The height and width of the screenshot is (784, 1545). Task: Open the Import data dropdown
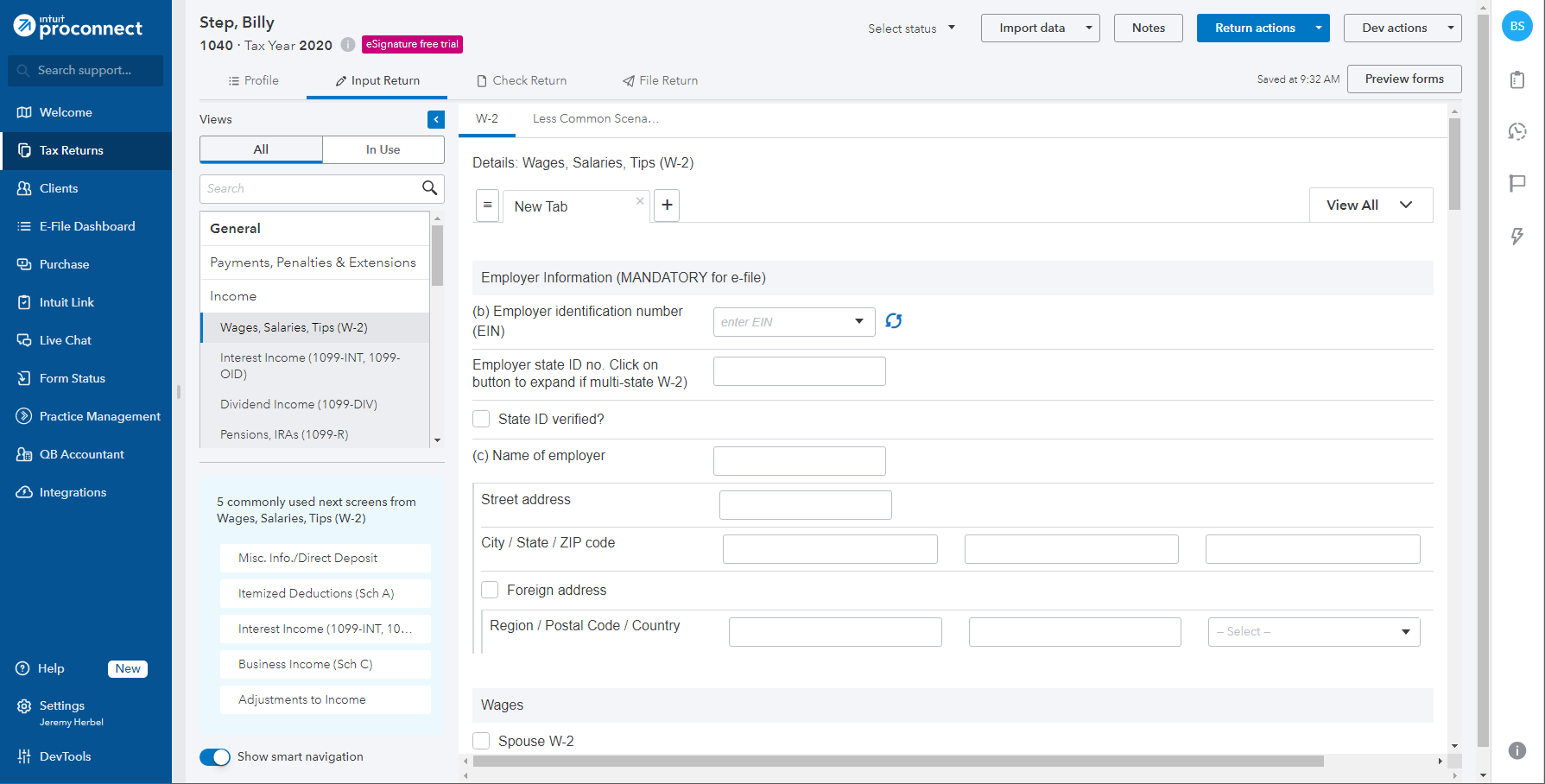1041,28
